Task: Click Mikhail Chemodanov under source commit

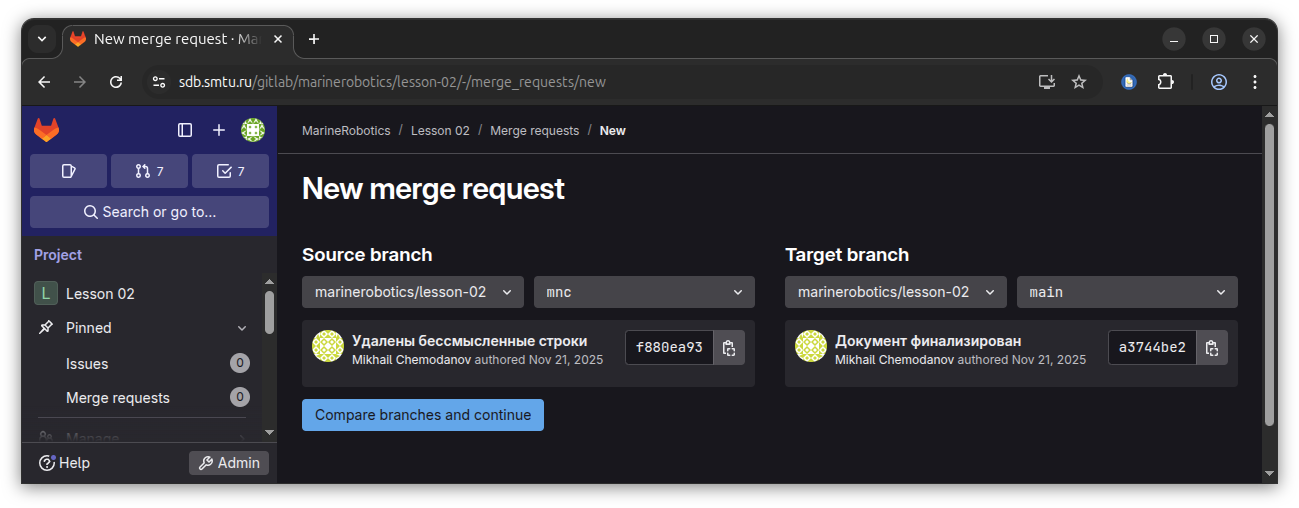Action: click(x=411, y=359)
